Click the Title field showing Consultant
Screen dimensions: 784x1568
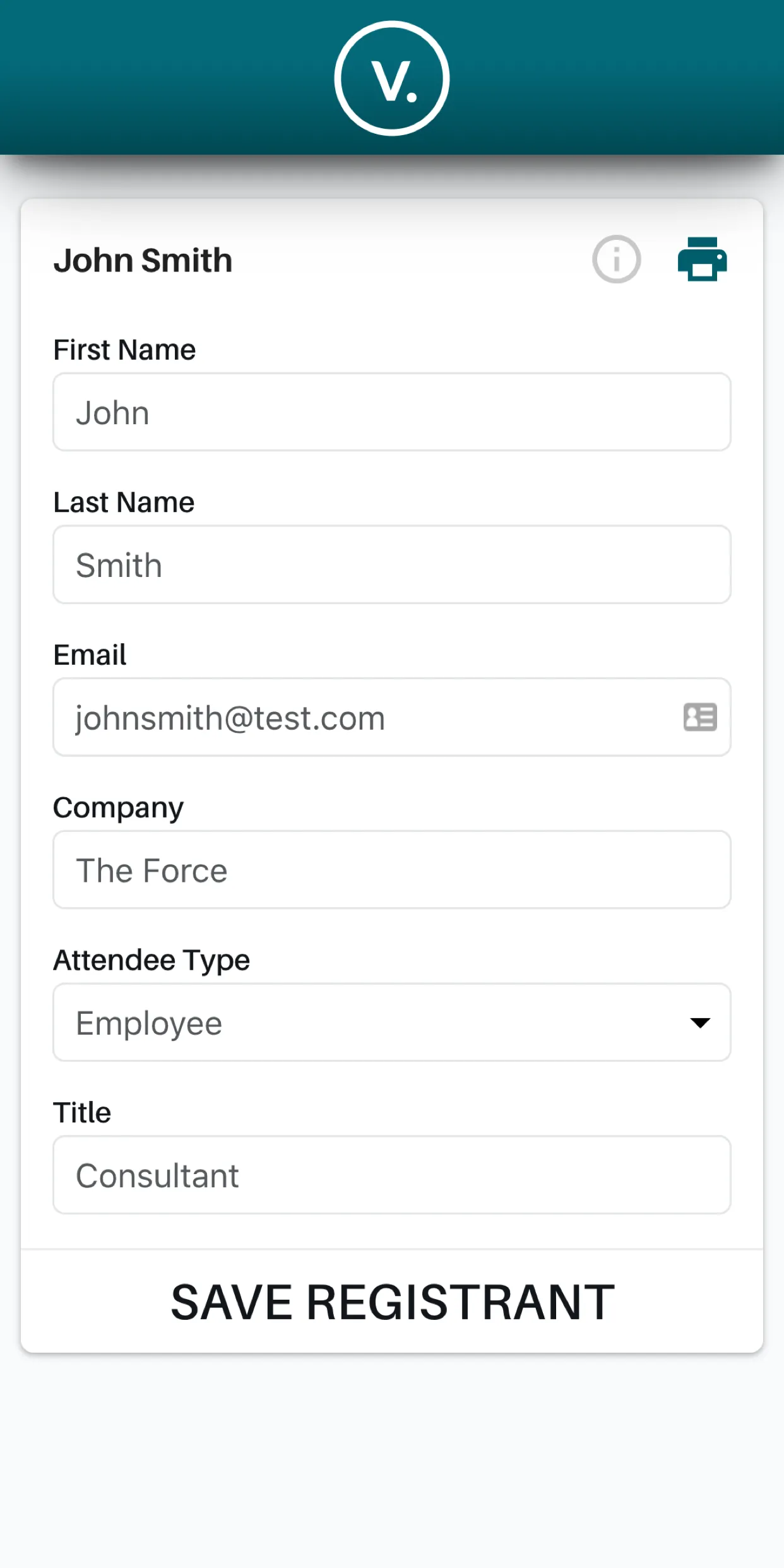391,1175
